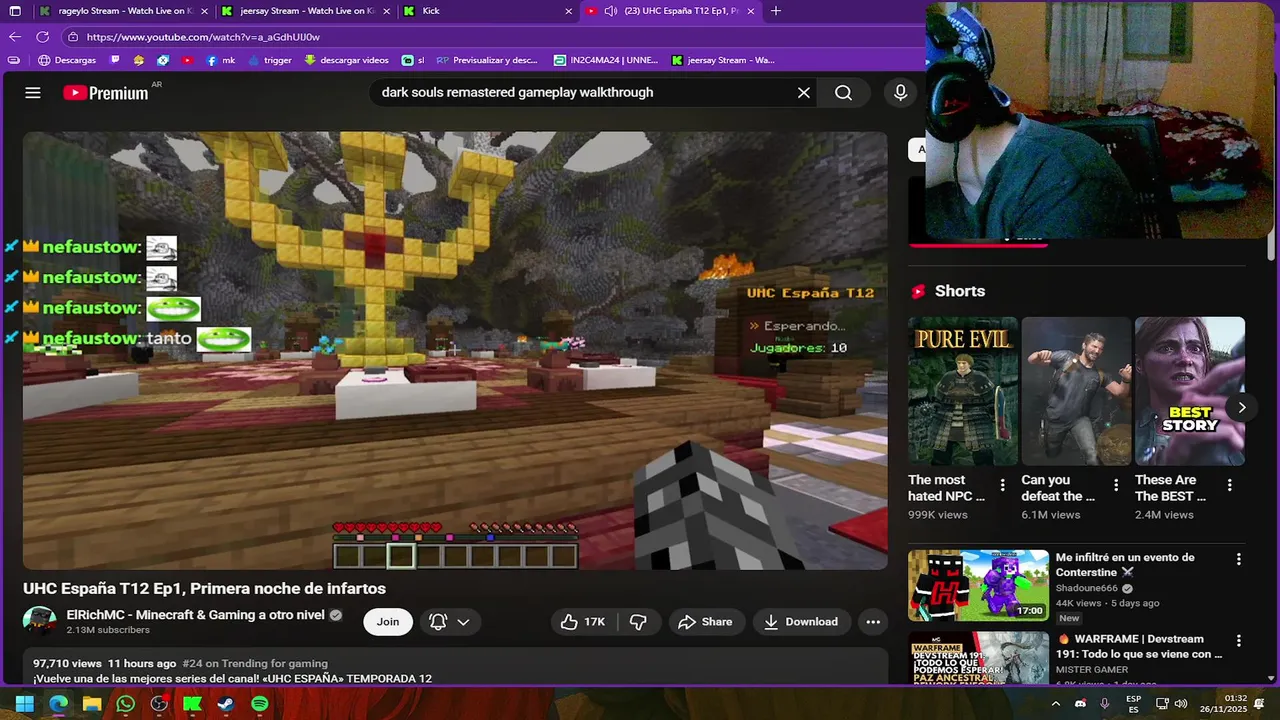
Task: Open IN2C4MA24 UNNE bookmark
Action: point(606,60)
